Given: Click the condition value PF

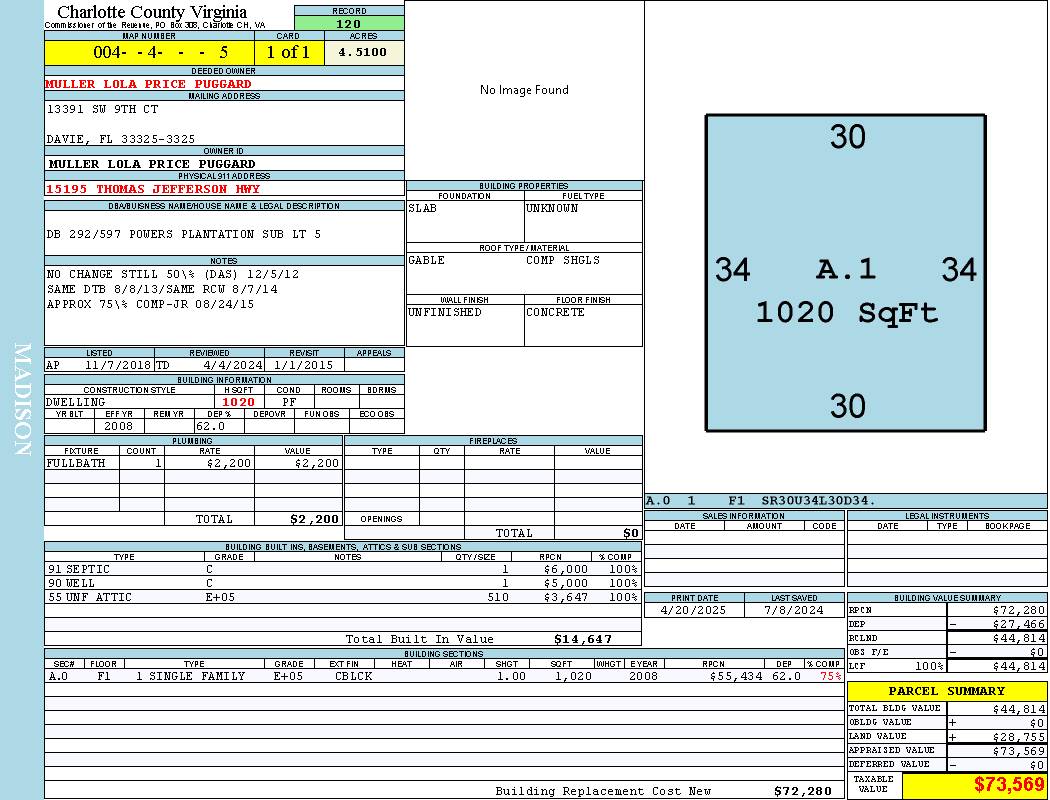Looking at the screenshot, I should click(x=289, y=402).
